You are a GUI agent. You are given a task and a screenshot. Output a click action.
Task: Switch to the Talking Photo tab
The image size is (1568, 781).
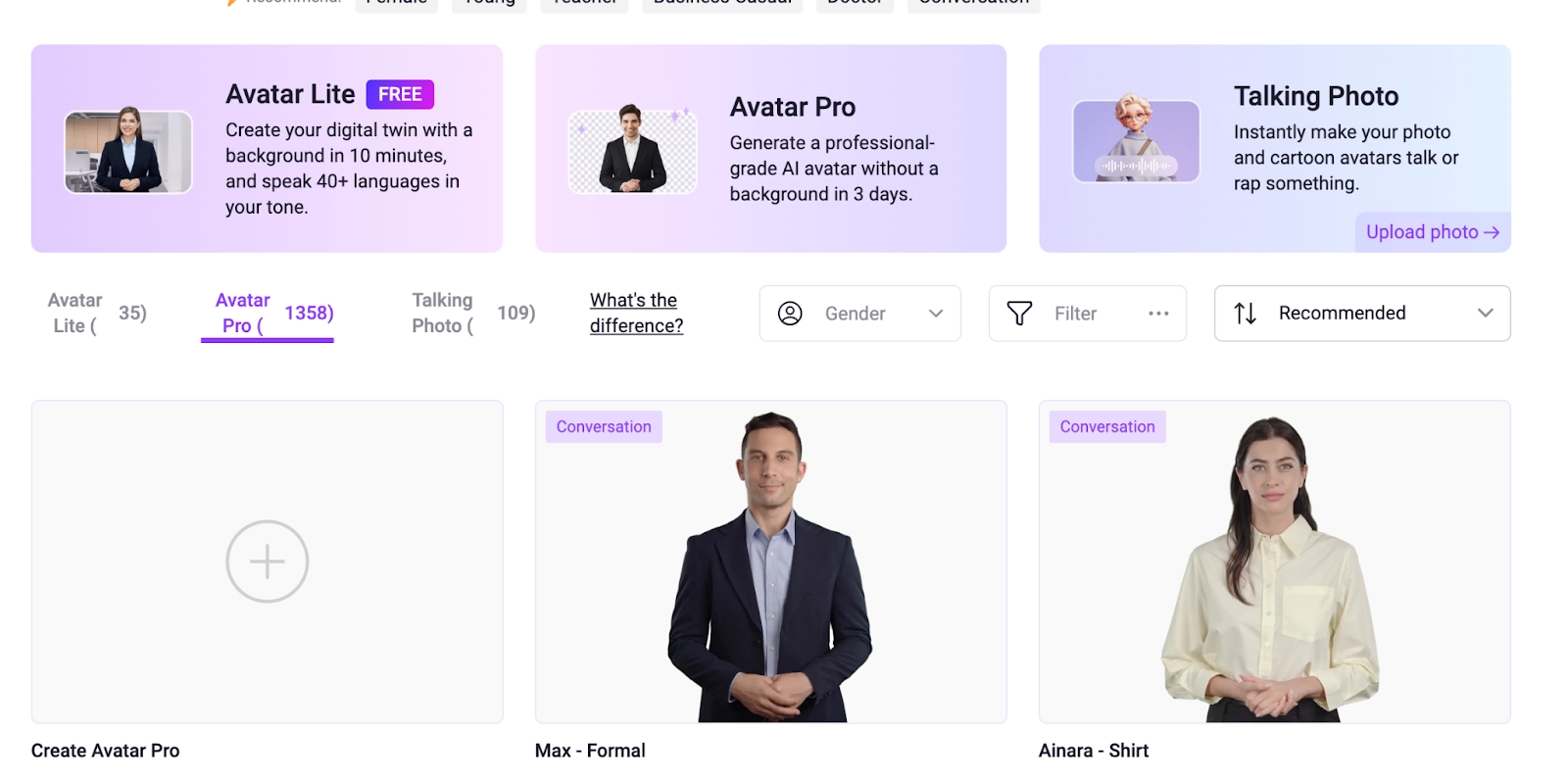(x=473, y=314)
